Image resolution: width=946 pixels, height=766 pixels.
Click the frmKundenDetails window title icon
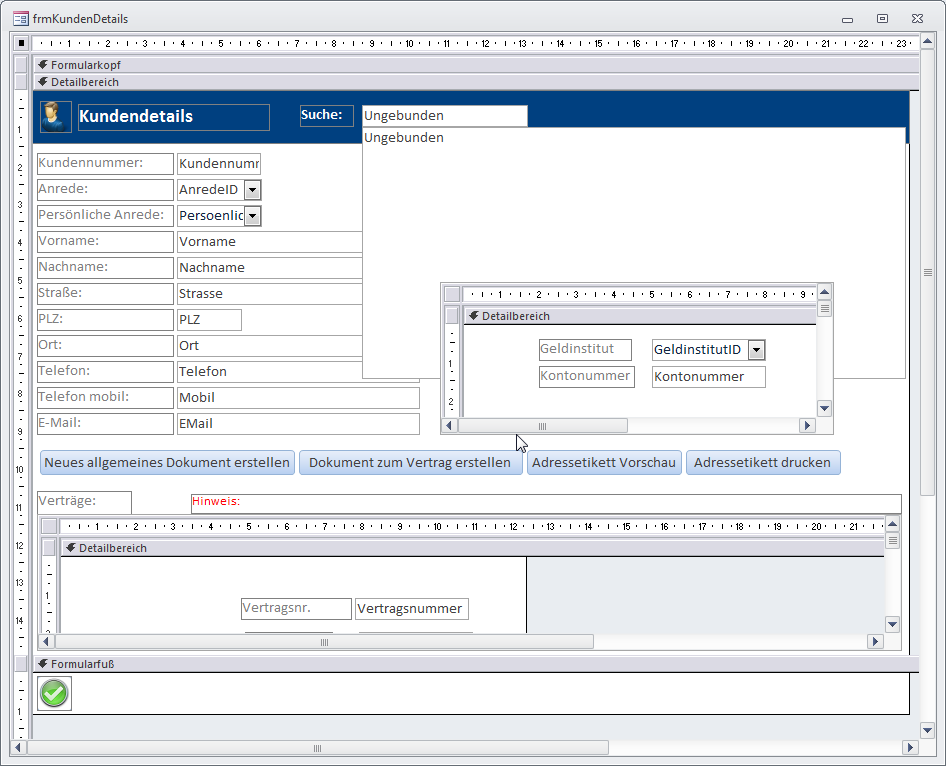[x=20, y=19]
